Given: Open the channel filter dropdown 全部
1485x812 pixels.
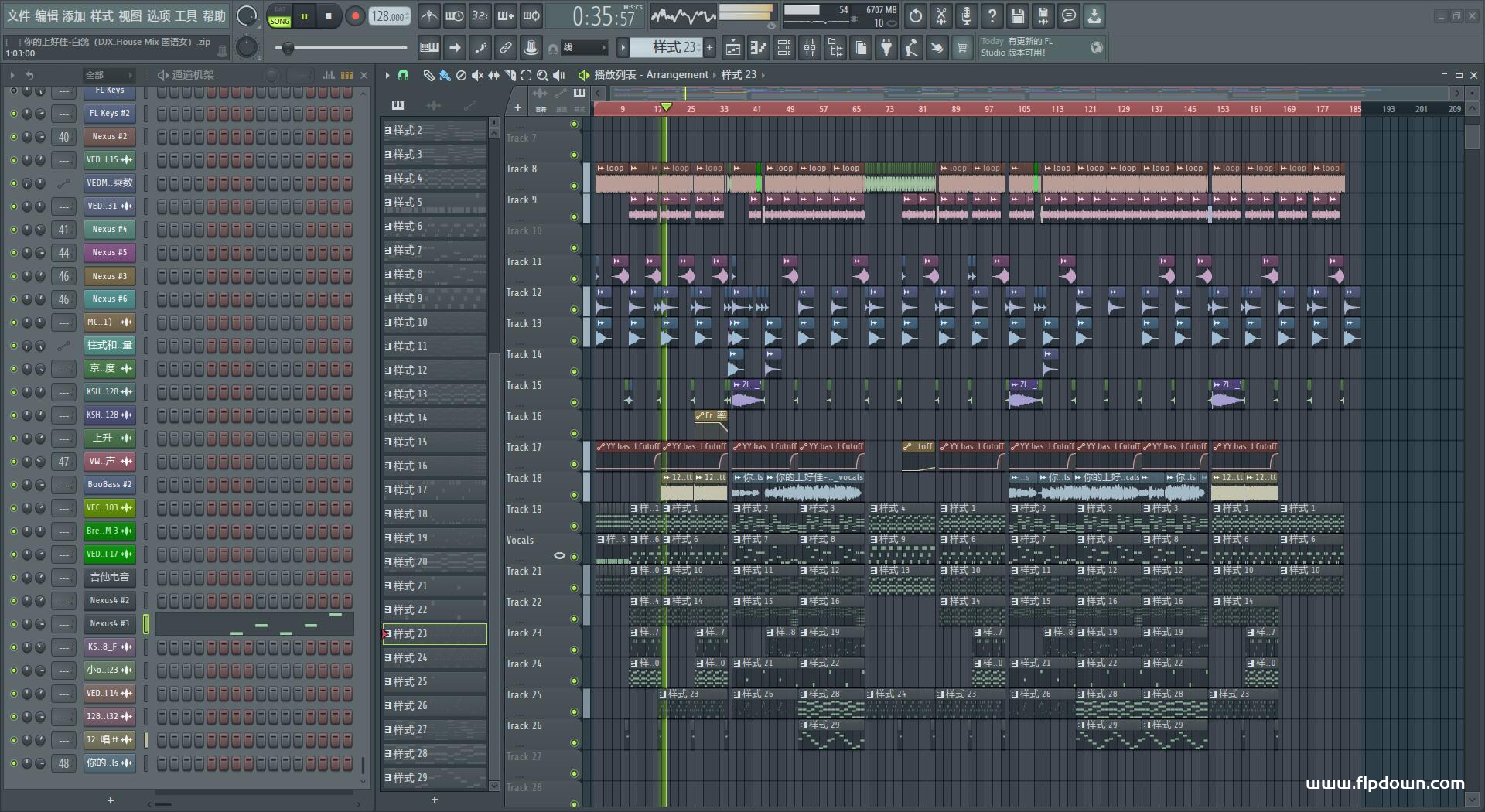Looking at the screenshot, I should pyautogui.click(x=108, y=75).
